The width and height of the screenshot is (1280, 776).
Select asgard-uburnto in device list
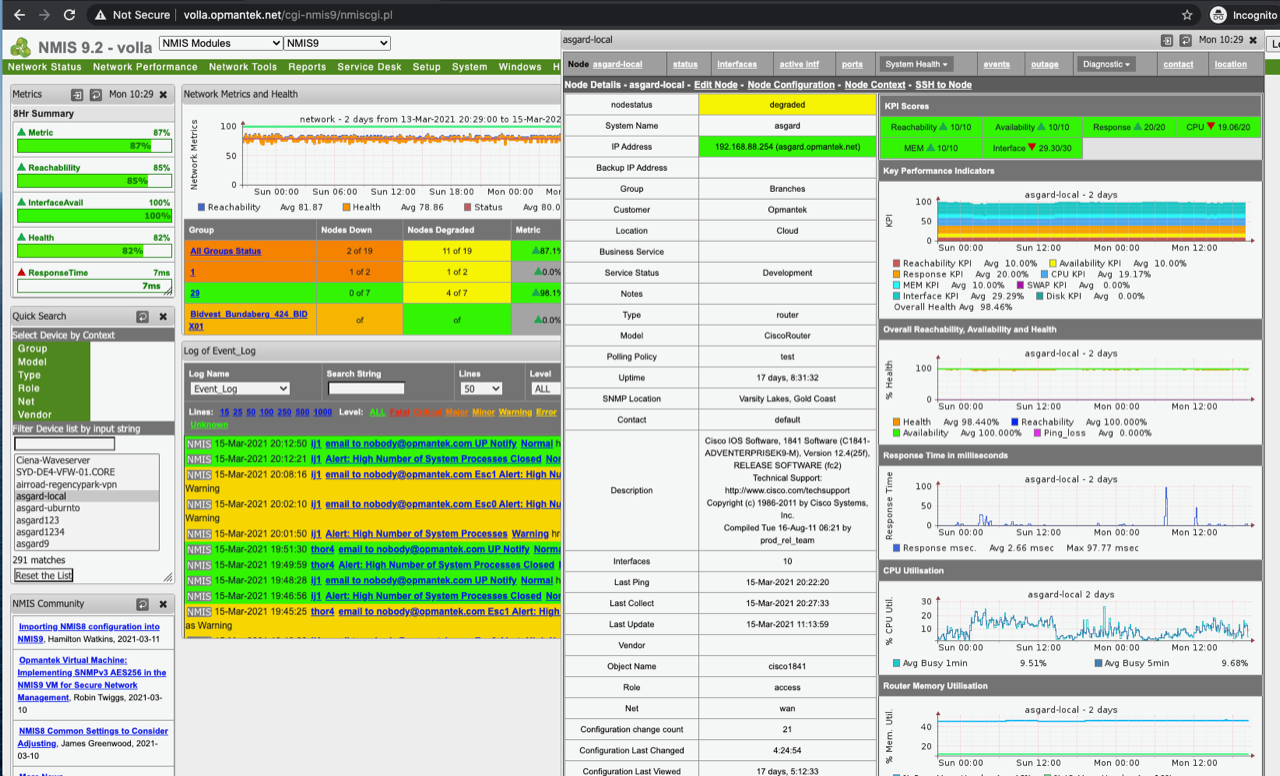(x=48, y=508)
